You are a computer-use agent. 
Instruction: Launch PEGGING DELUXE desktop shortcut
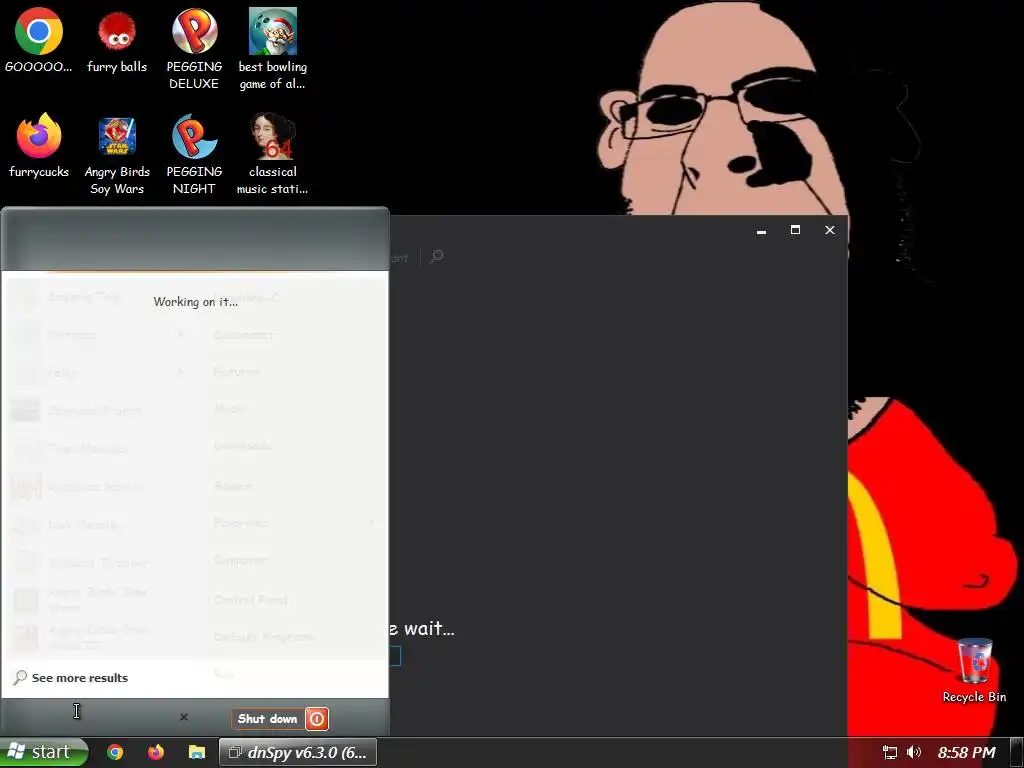(x=194, y=49)
